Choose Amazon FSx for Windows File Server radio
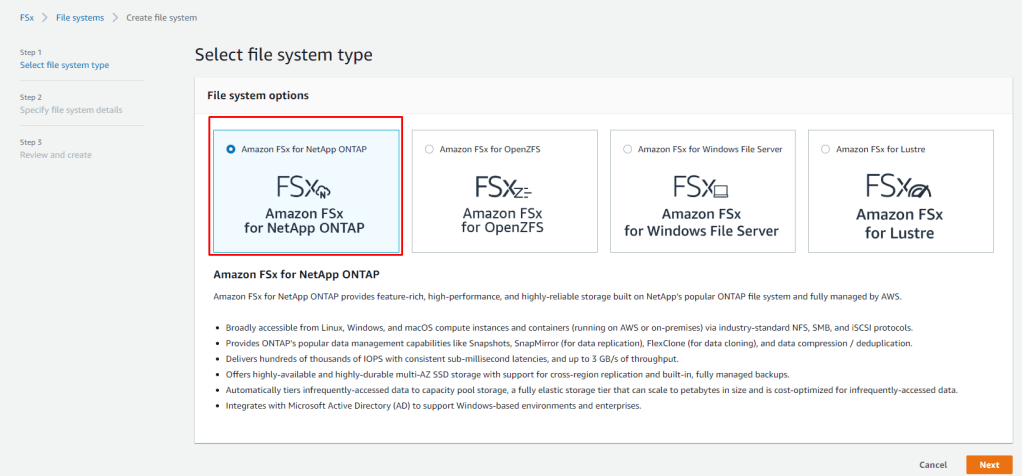This screenshot has width=1022, height=476. 627,149
